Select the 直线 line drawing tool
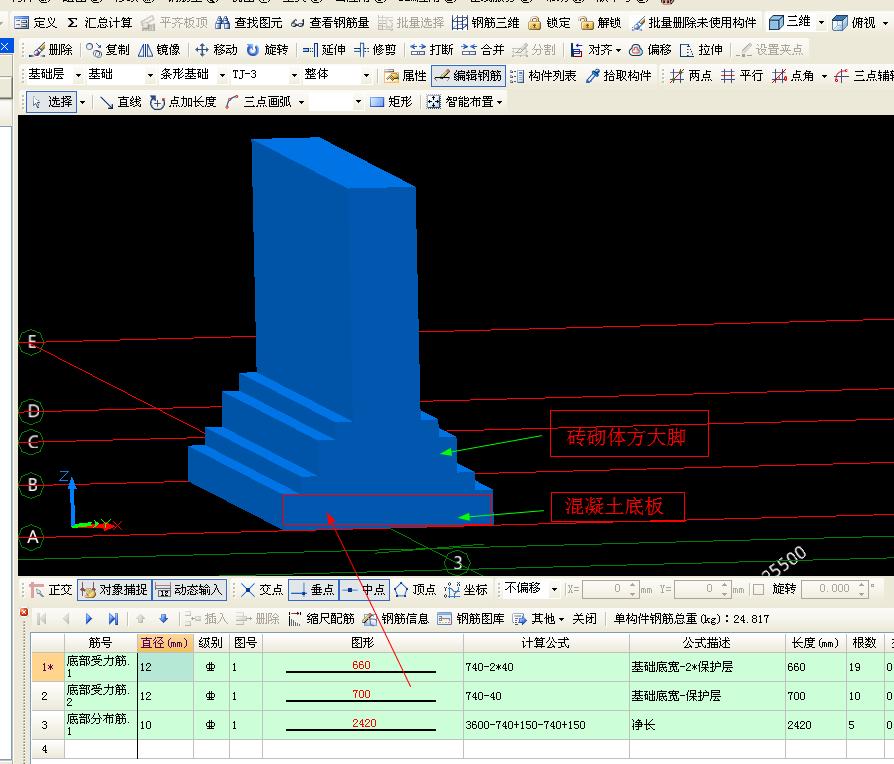The height and width of the screenshot is (764, 894). click(120, 102)
